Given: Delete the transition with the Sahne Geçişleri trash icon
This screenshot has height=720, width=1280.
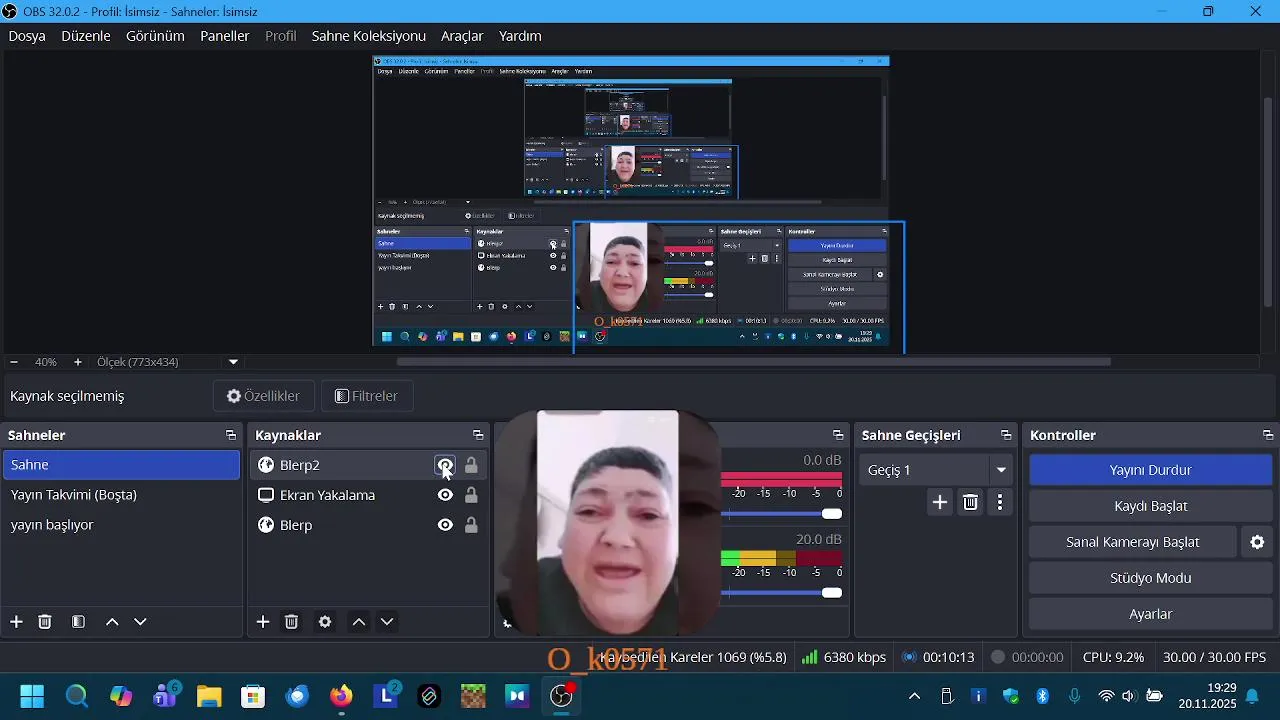Looking at the screenshot, I should (x=970, y=502).
